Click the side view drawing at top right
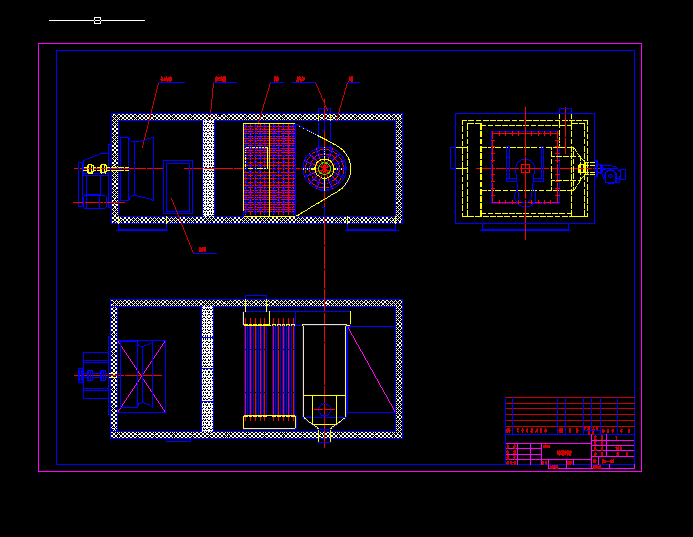Screen dimensions: 693x537 (x=538, y=172)
